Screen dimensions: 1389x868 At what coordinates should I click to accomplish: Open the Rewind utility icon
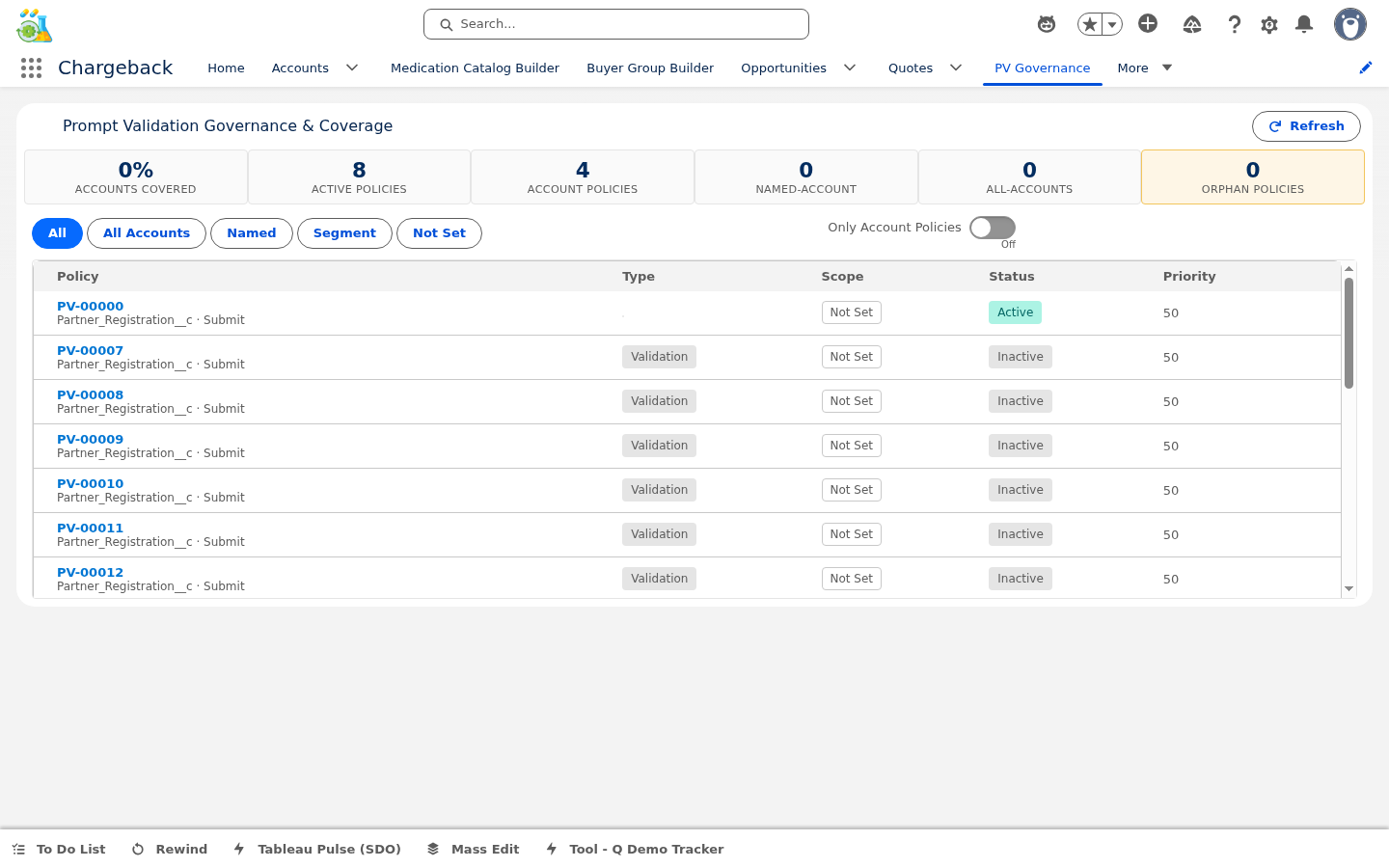coord(138,849)
